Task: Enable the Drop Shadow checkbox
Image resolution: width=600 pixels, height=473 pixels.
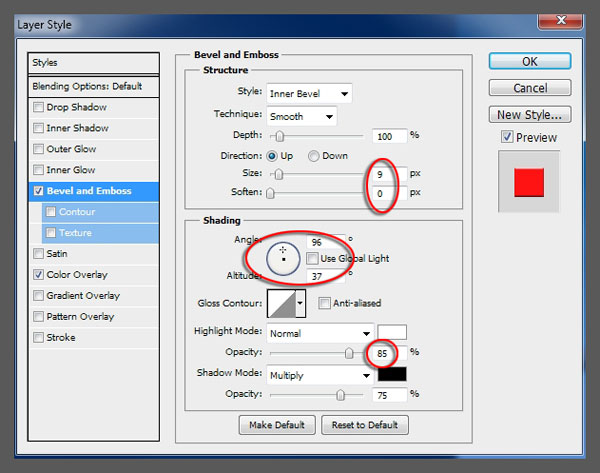Action: point(39,107)
